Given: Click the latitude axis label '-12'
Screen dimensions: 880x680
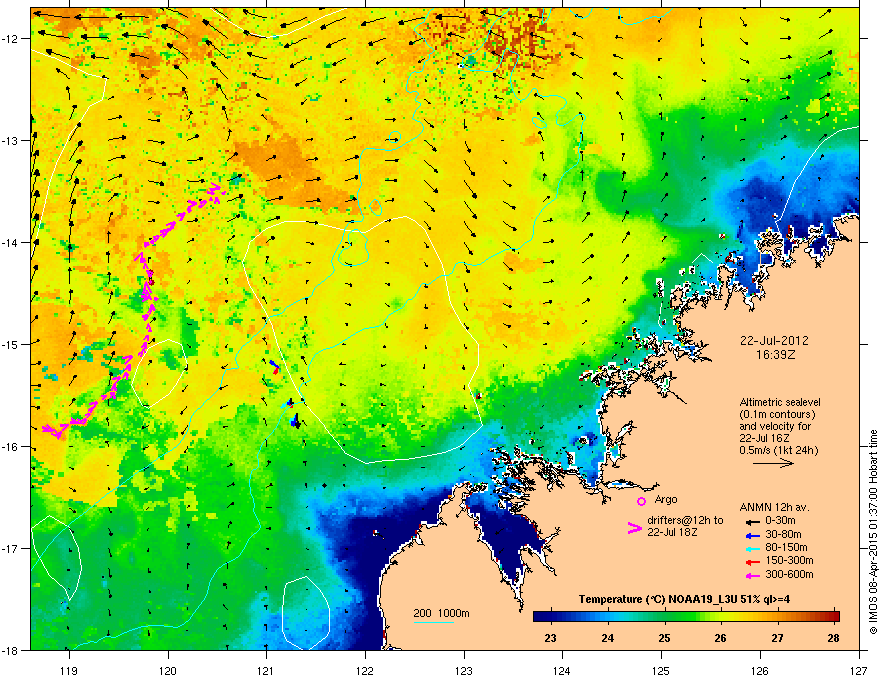Looking at the screenshot, I should pyautogui.click(x=10, y=39).
